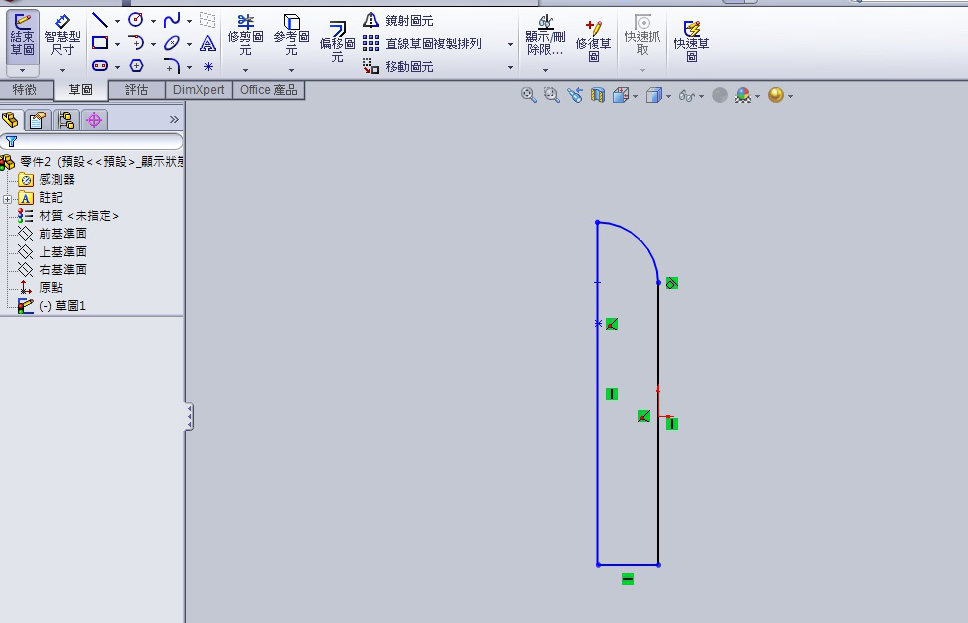Click the 鏡射圖元 mirror entities button
The width and height of the screenshot is (968, 623).
pyautogui.click(x=400, y=21)
